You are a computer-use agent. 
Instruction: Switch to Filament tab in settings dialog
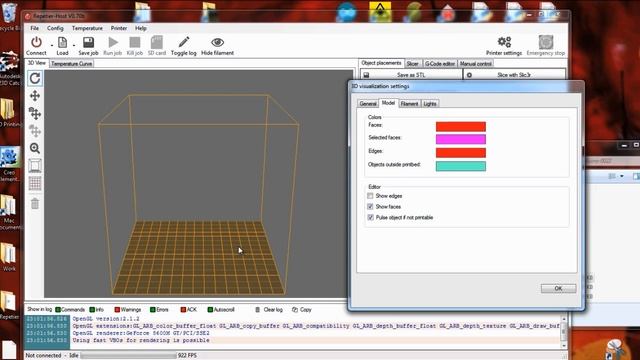tap(409, 104)
